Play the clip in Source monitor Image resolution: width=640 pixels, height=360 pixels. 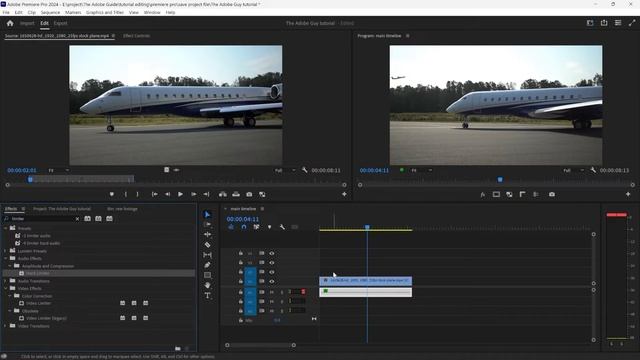pos(180,194)
